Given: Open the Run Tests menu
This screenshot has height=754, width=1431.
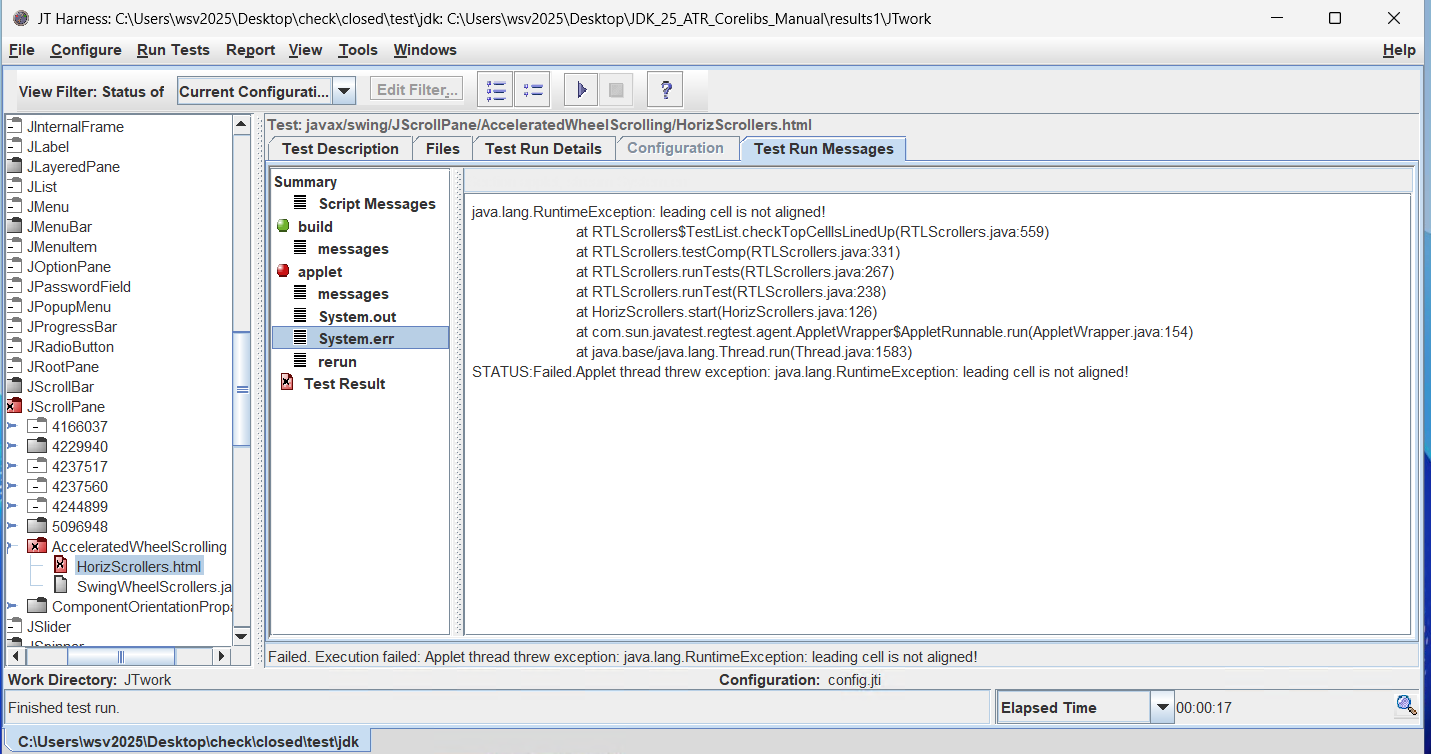Looking at the screenshot, I should [173, 50].
